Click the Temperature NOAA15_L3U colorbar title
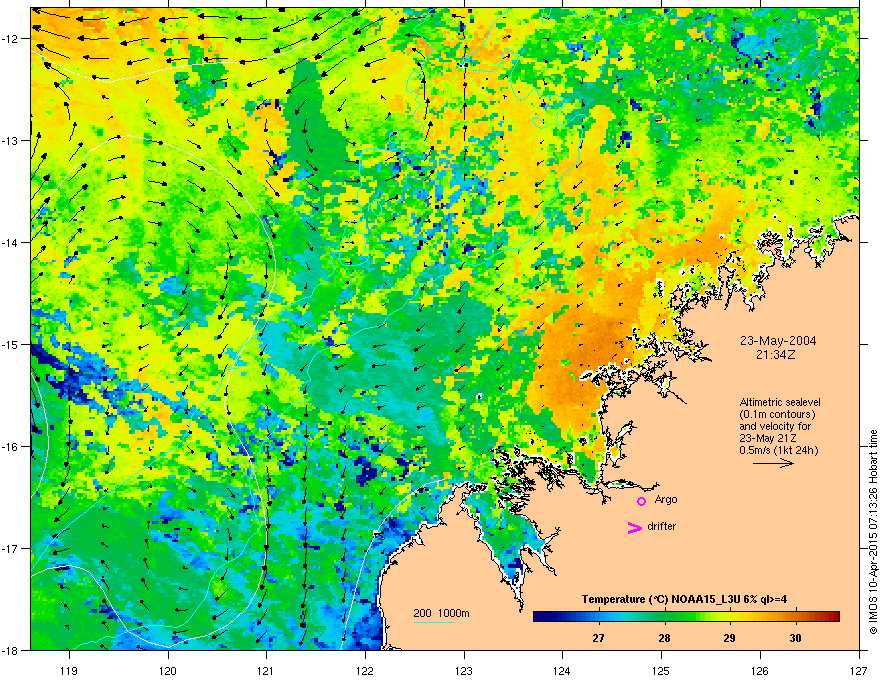Screen dimensions: 880x680 point(684,599)
